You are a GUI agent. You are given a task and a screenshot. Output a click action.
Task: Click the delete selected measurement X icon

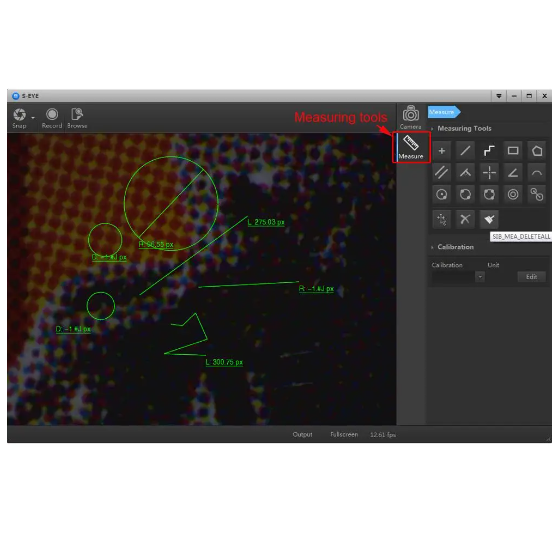(x=465, y=219)
